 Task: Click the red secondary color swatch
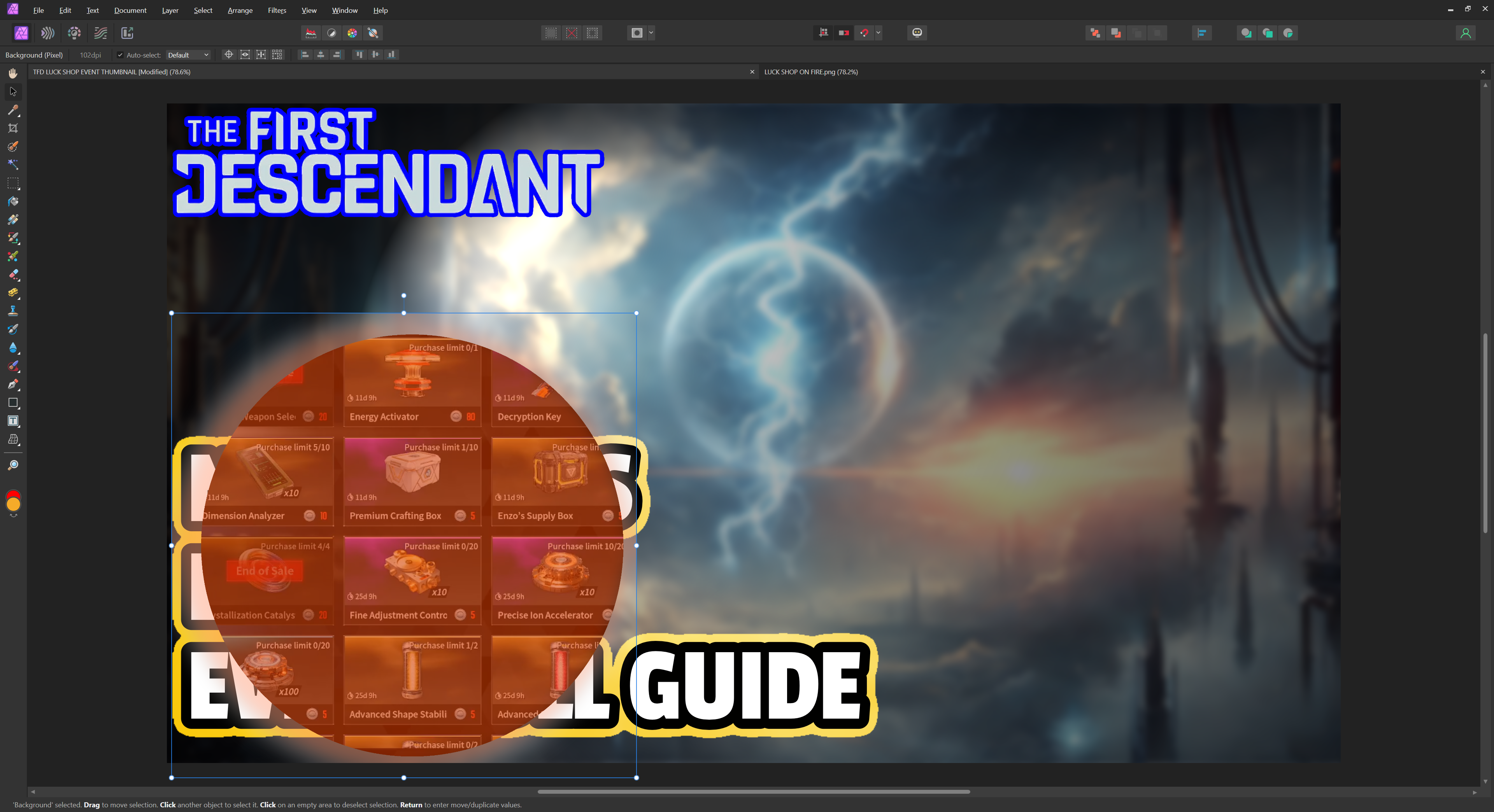[x=13, y=494]
